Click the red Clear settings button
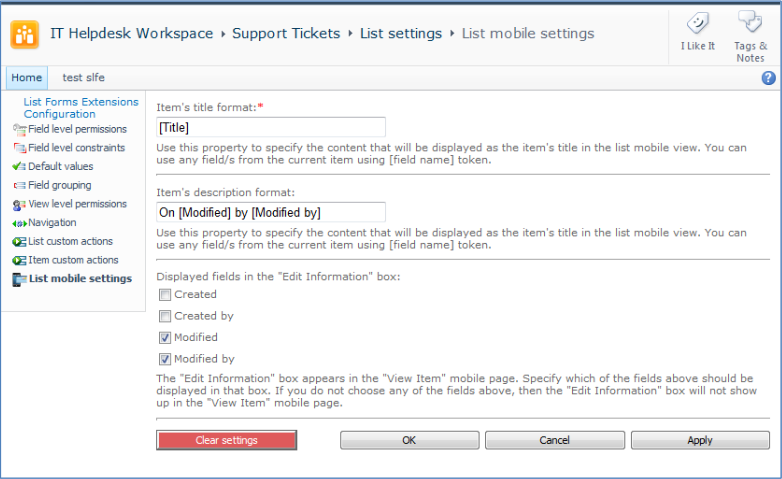The image size is (782, 479). pyautogui.click(x=226, y=440)
